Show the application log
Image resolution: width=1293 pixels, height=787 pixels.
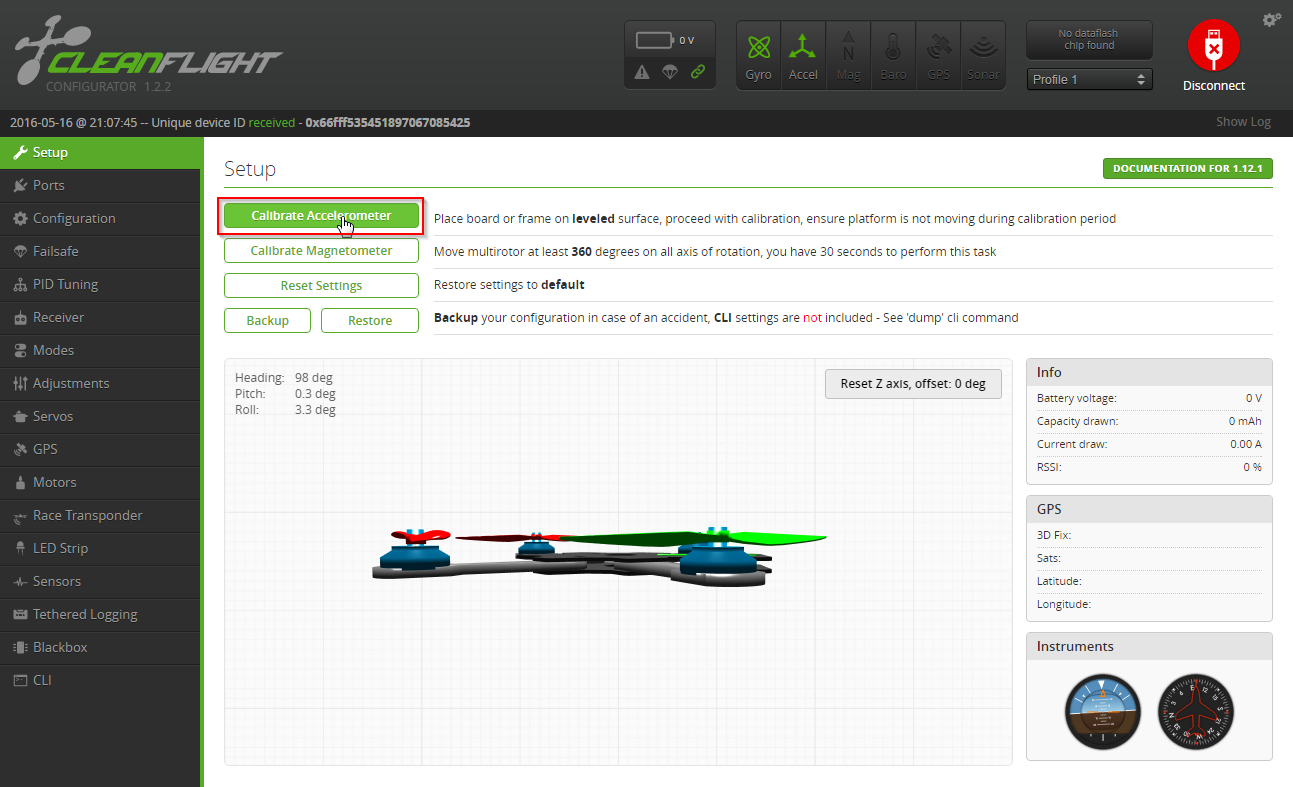tap(1243, 121)
